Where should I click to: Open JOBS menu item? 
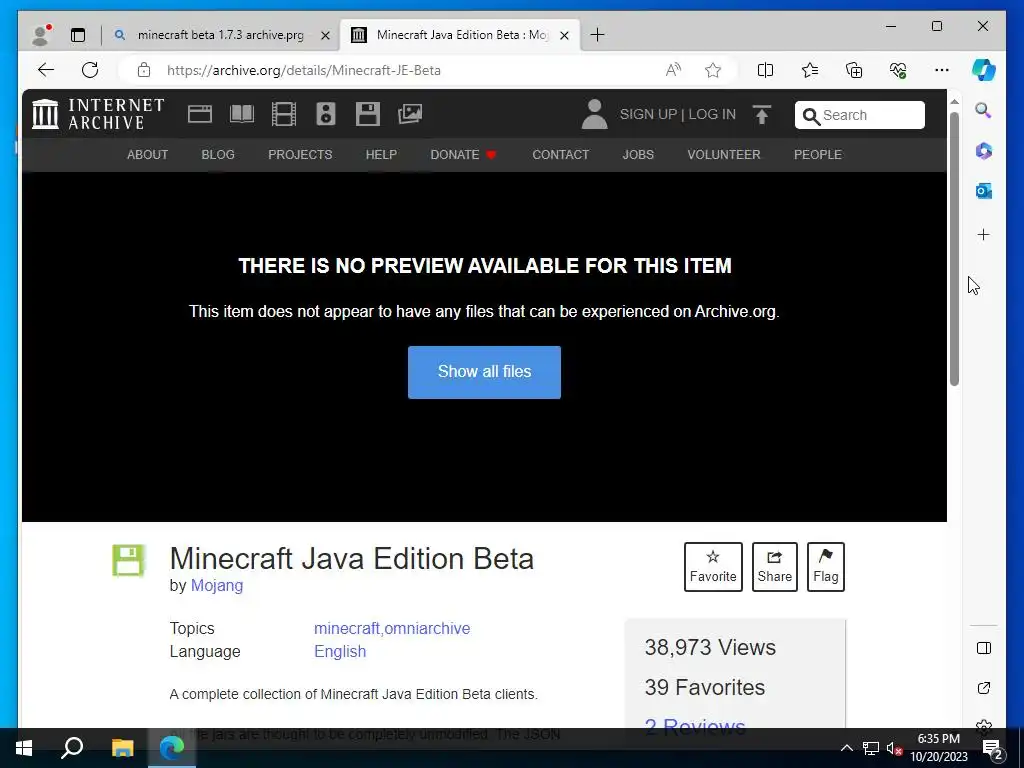(x=638, y=155)
